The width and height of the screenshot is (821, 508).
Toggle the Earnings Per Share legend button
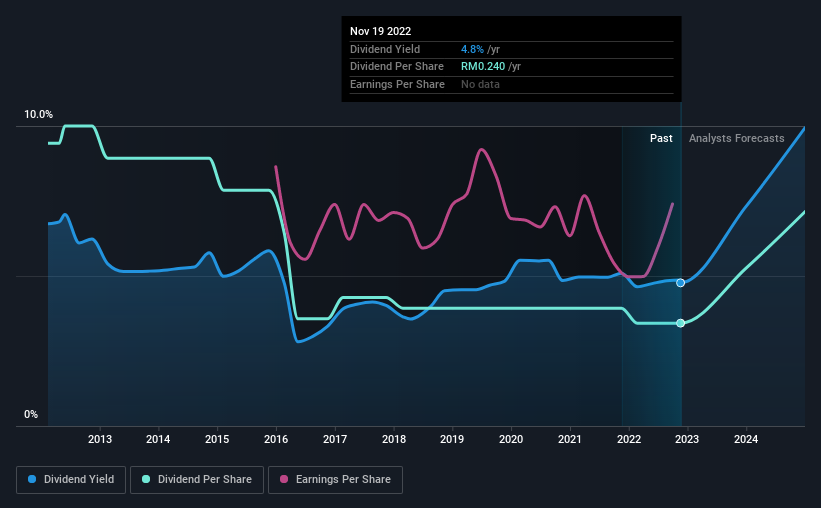pyautogui.click(x=335, y=480)
